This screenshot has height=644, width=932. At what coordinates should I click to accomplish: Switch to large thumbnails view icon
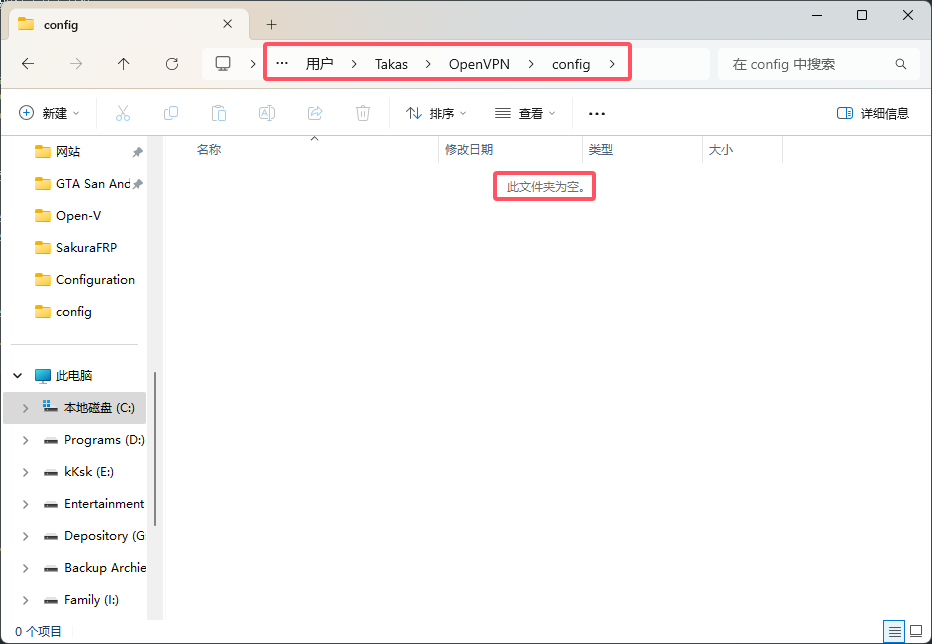(x=917, y=631)
